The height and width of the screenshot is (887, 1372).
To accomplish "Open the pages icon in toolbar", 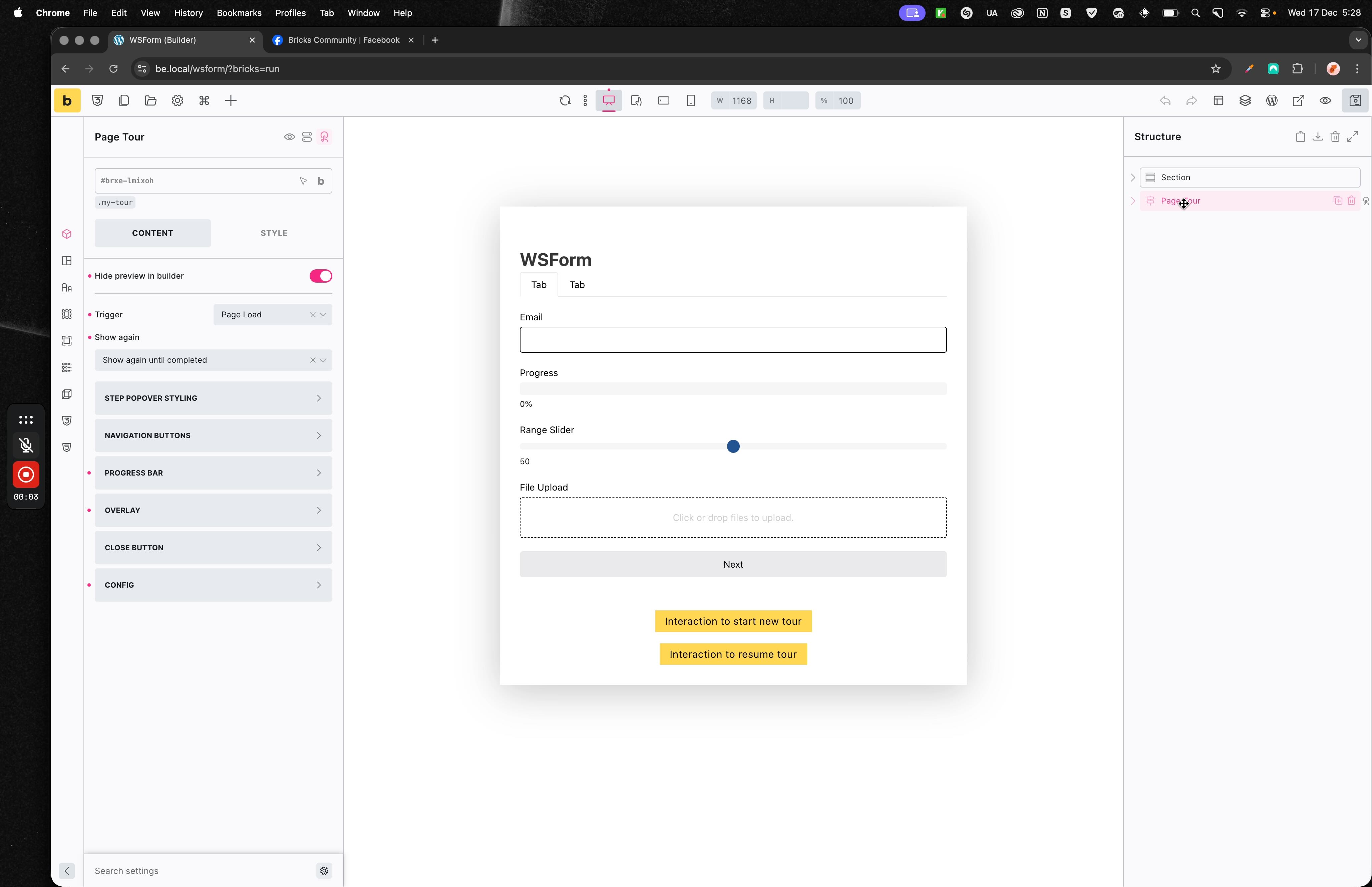I will pyautogui.click(x=124, y=101).
